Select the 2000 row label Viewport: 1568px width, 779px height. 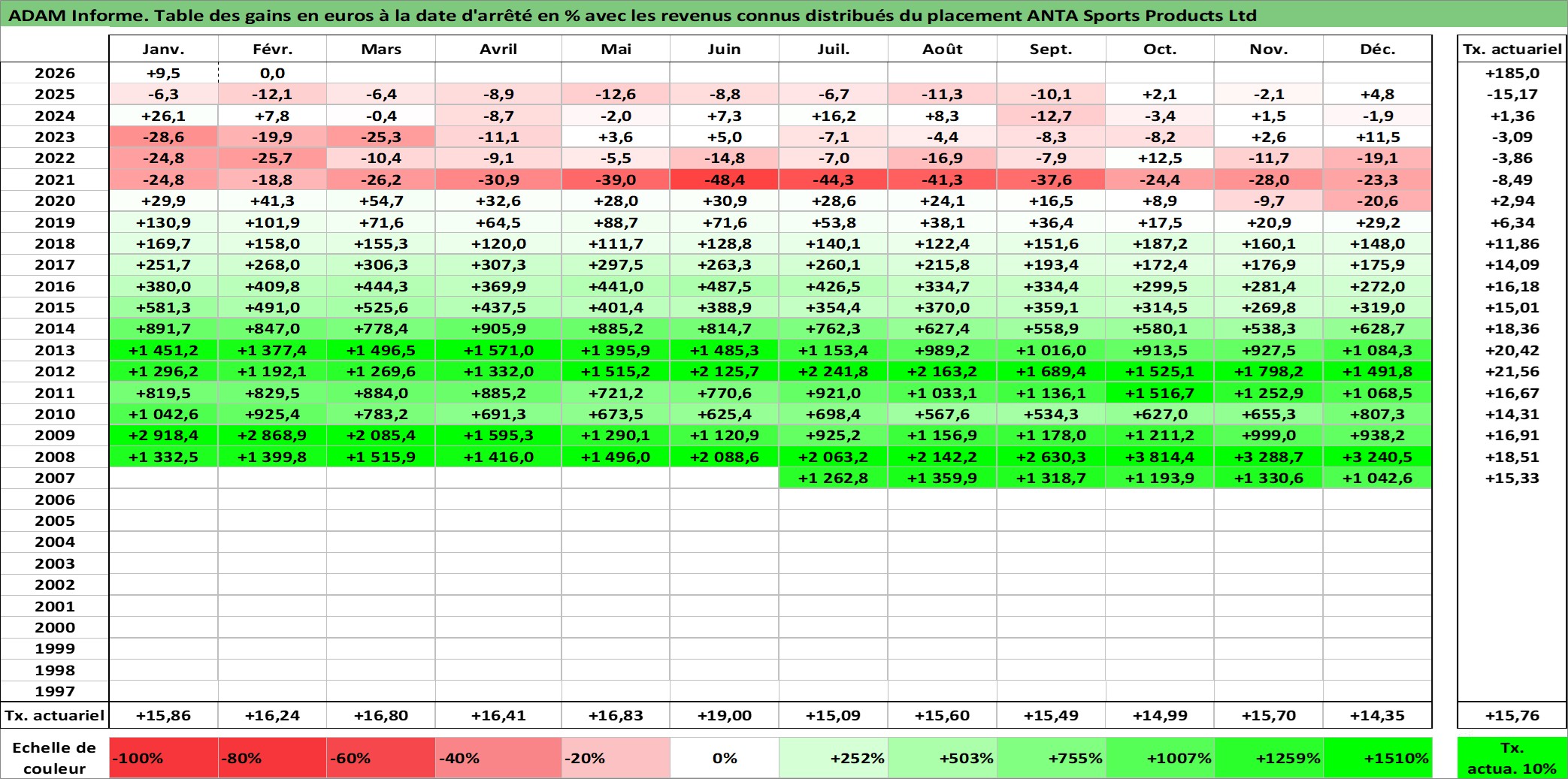point(55,627)
